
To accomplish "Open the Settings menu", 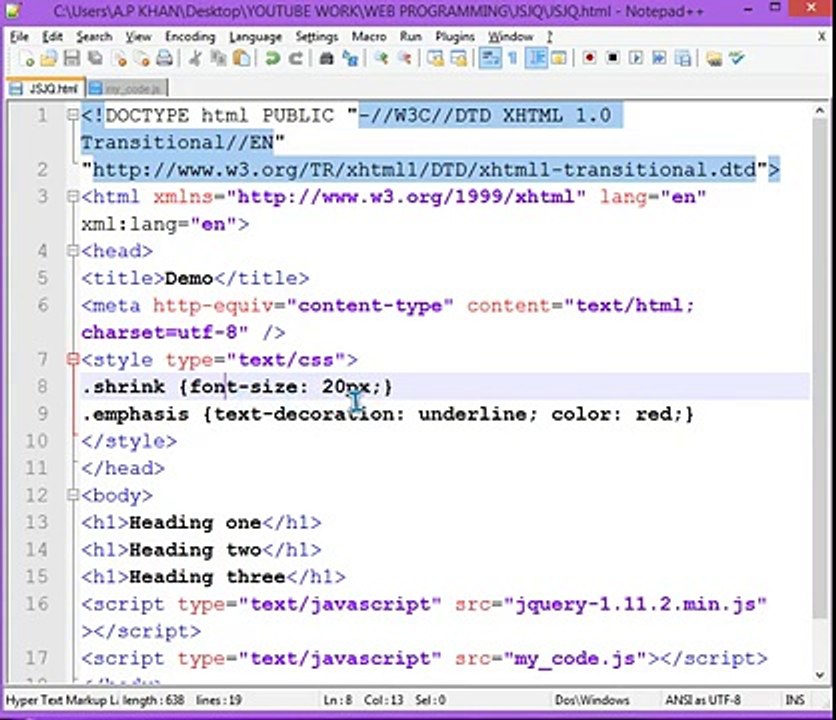I will (x=317, y=37).
